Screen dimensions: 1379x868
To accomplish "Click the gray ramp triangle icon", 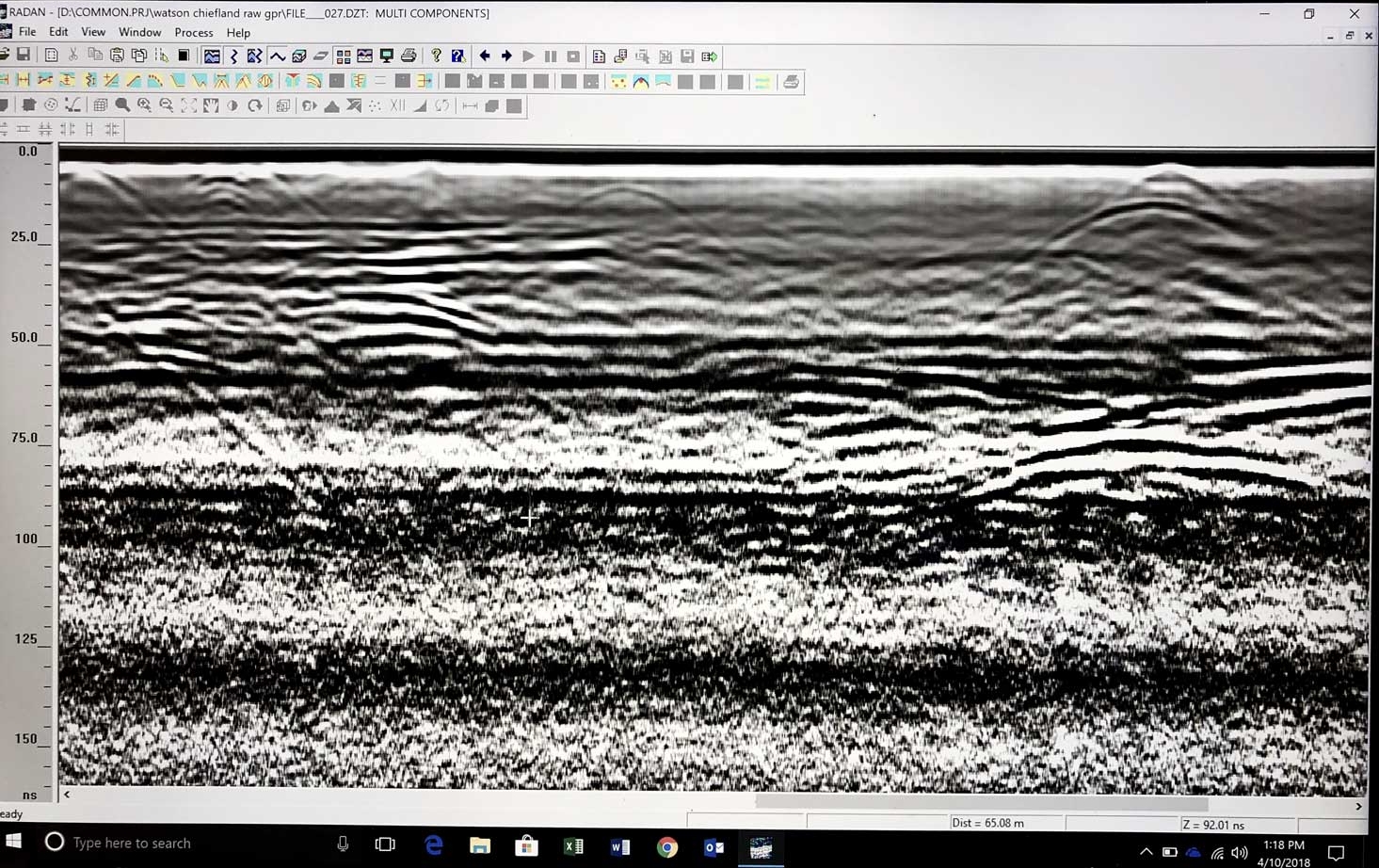I will coord(420,105).
